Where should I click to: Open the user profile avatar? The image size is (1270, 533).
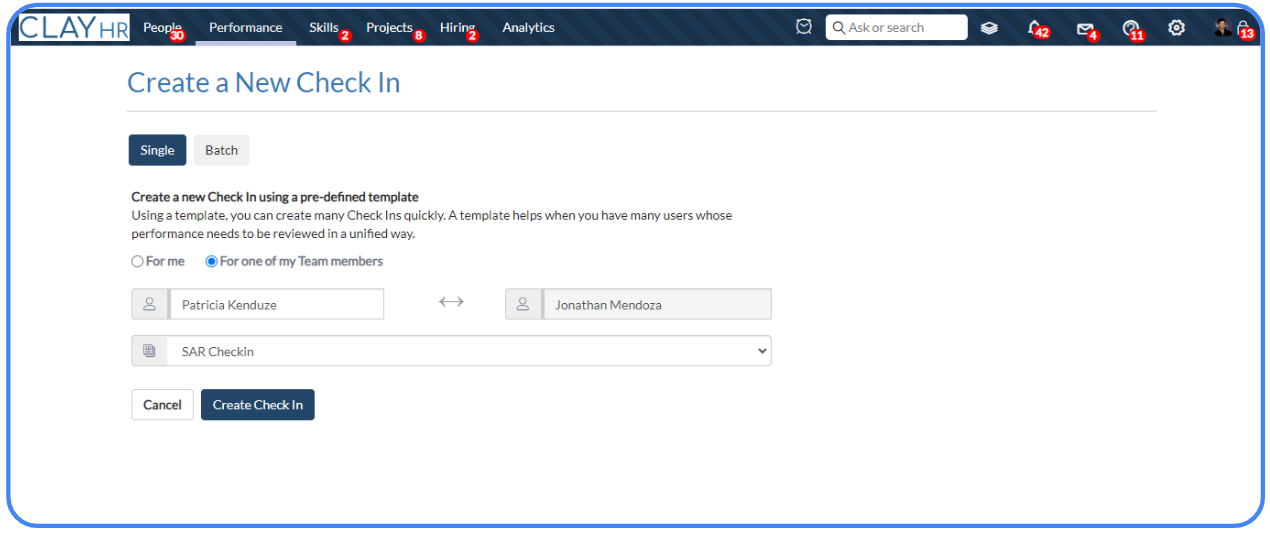(1222, 27)
